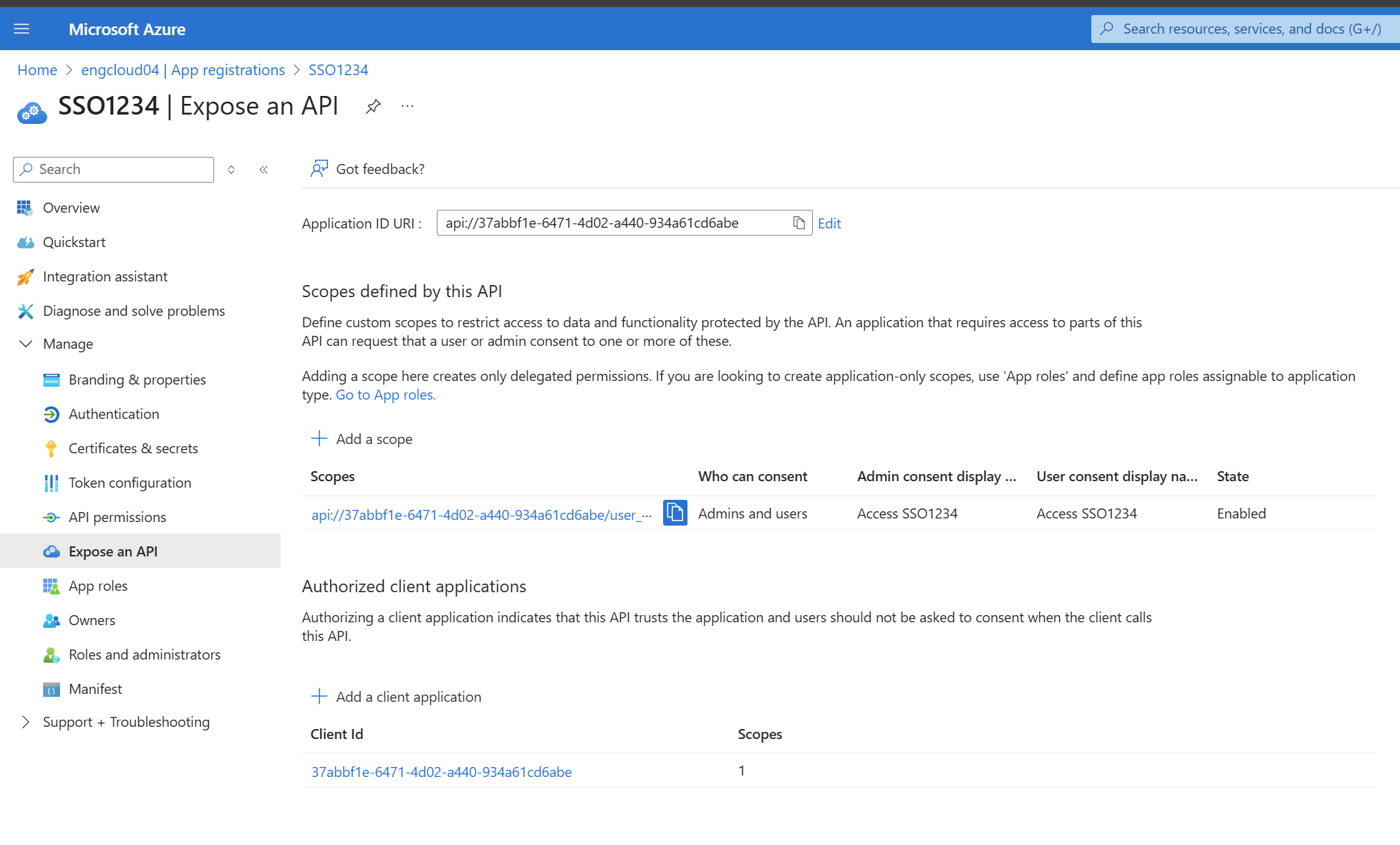The image size is (1400, 845).
Task: Toggle expand all sidebar groups arrows
Action: 231,170
